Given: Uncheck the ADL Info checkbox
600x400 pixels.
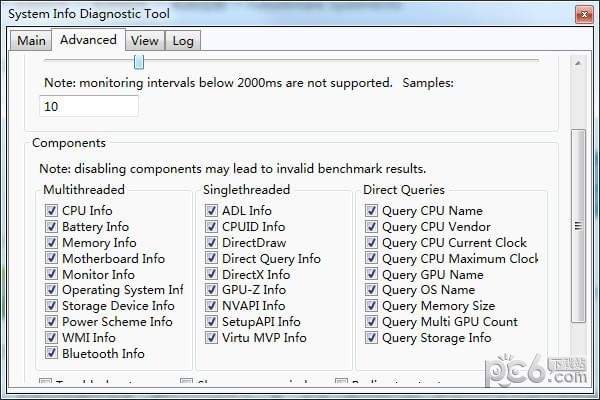Looking at the screenshot, I should click(212, 211).
